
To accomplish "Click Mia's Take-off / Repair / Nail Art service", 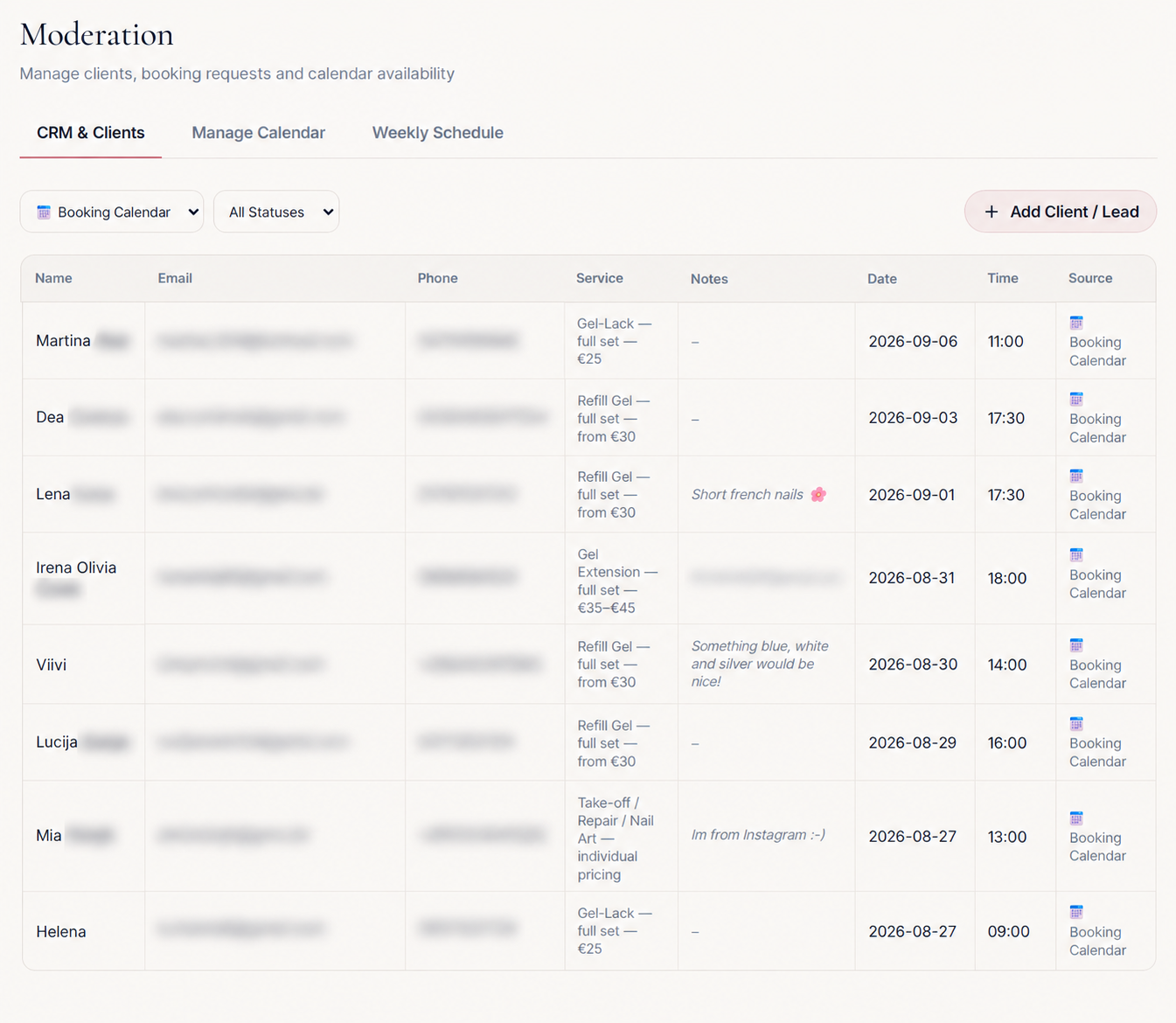I will [x=616, y=839].
